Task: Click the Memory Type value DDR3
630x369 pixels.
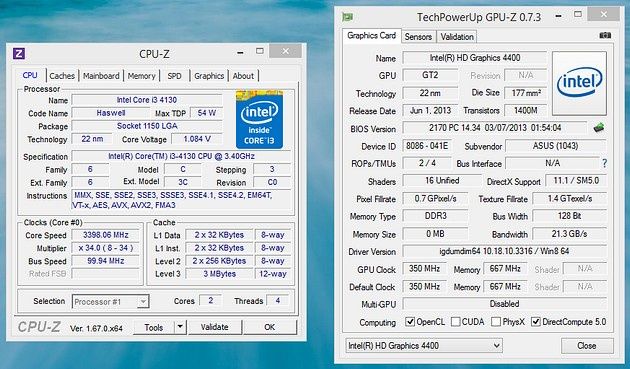Action: (436, 216)
